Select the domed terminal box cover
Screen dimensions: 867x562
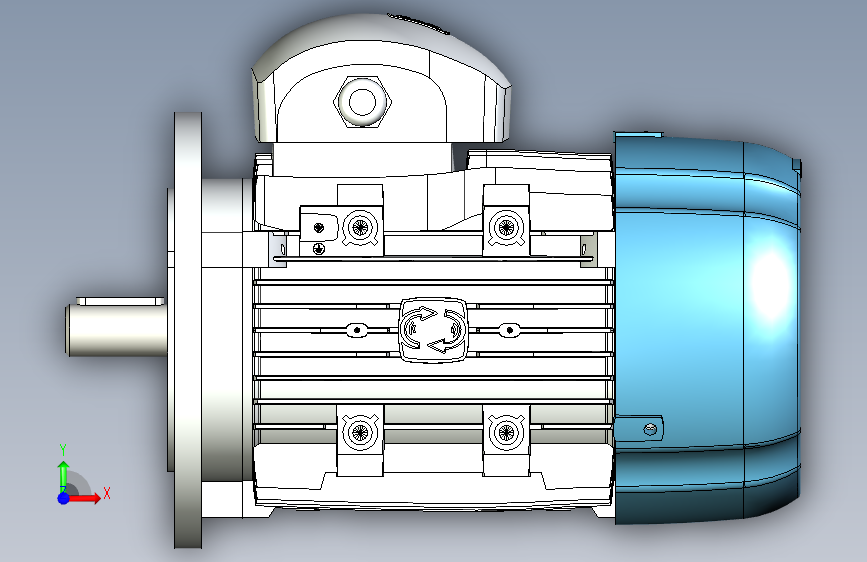(x=382, y=79)
